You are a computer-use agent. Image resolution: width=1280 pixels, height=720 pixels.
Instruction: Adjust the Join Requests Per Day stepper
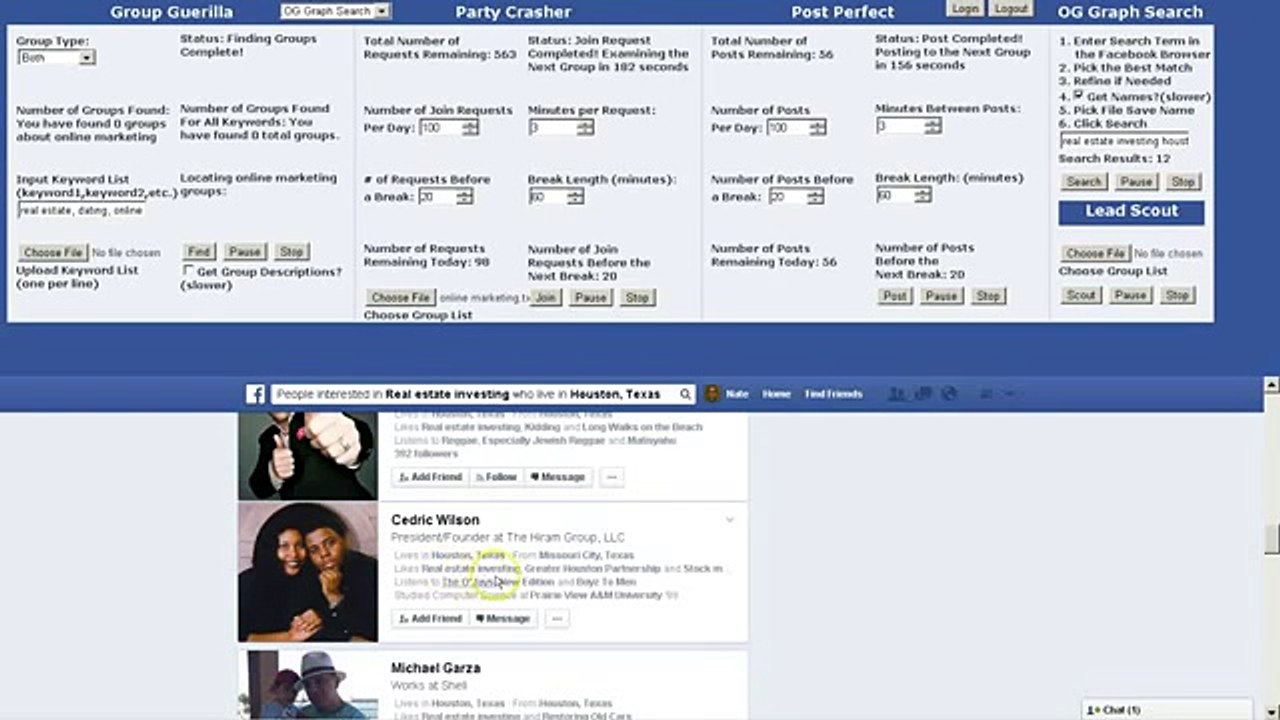tap(470, 128)
